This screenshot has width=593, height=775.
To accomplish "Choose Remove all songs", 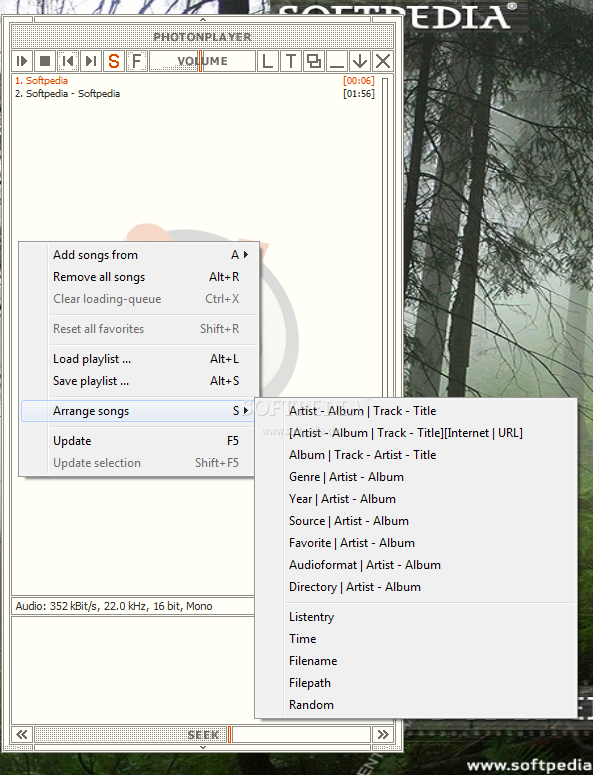I will tap(139, 277).
